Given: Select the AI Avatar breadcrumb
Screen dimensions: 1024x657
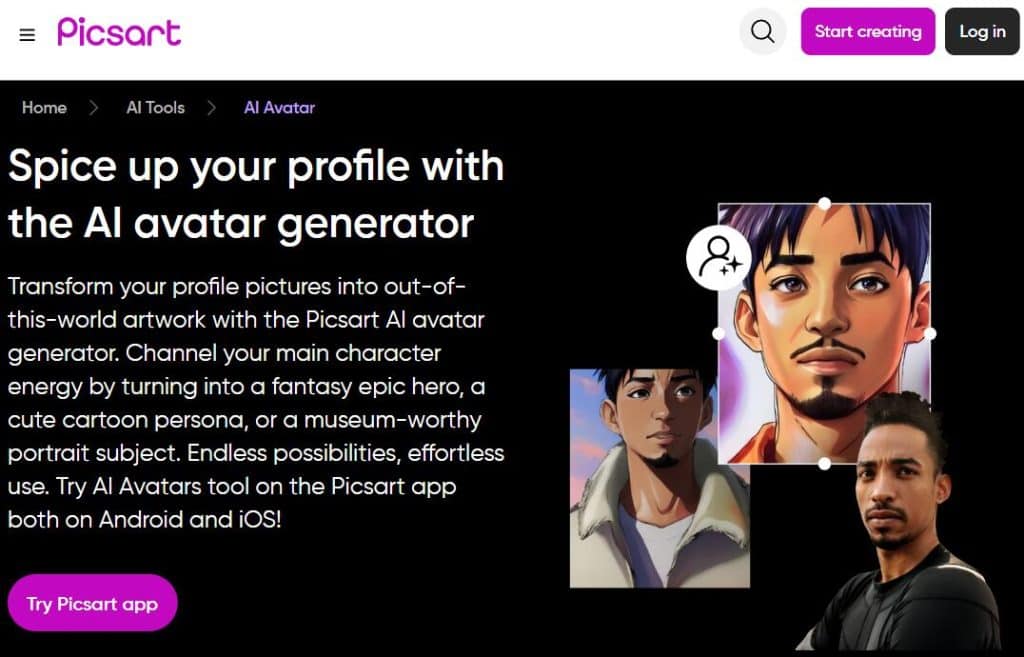Looking at the screenshot, I should tap(279, 108).
